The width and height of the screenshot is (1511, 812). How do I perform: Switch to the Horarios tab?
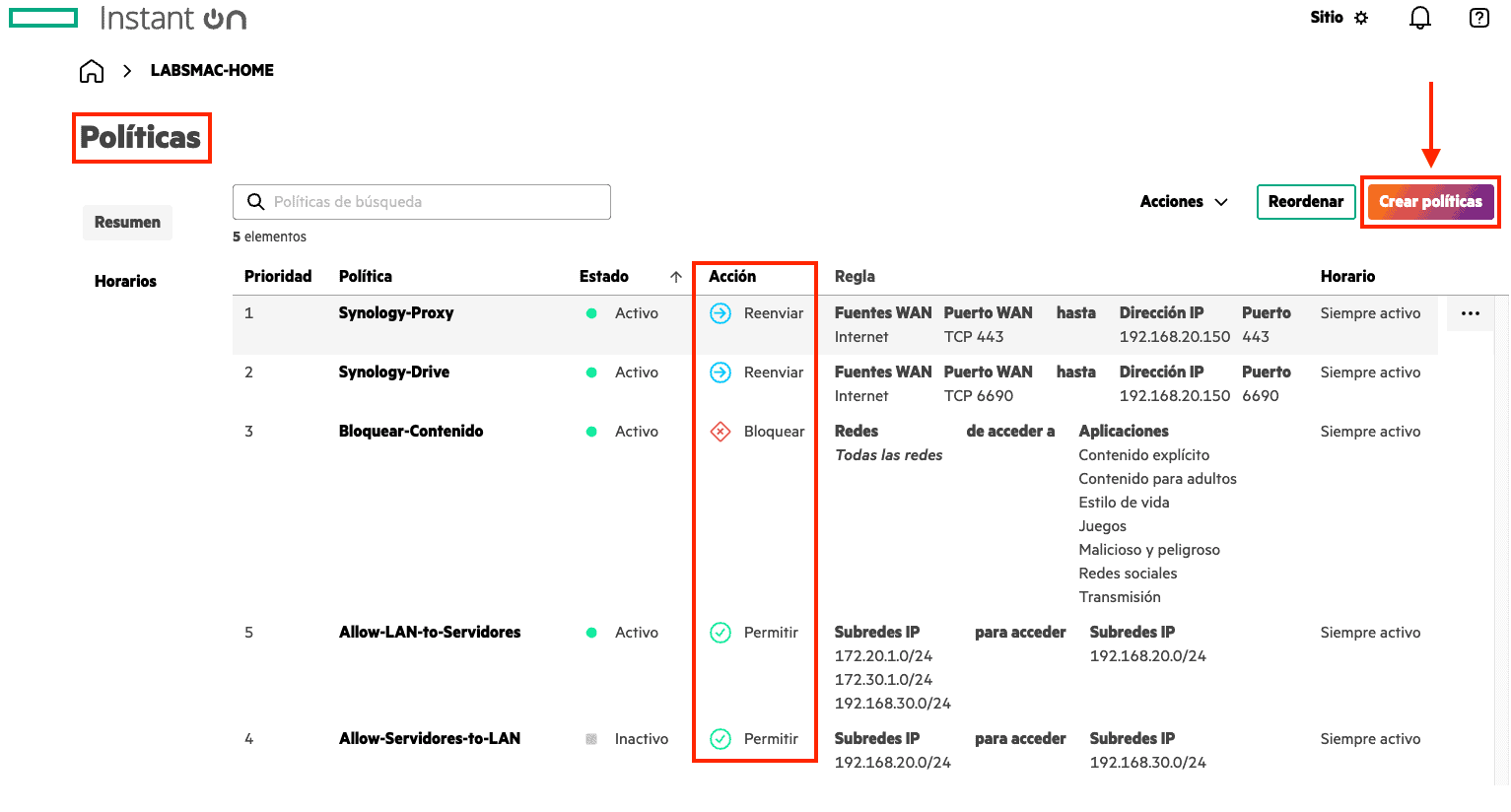125,282
